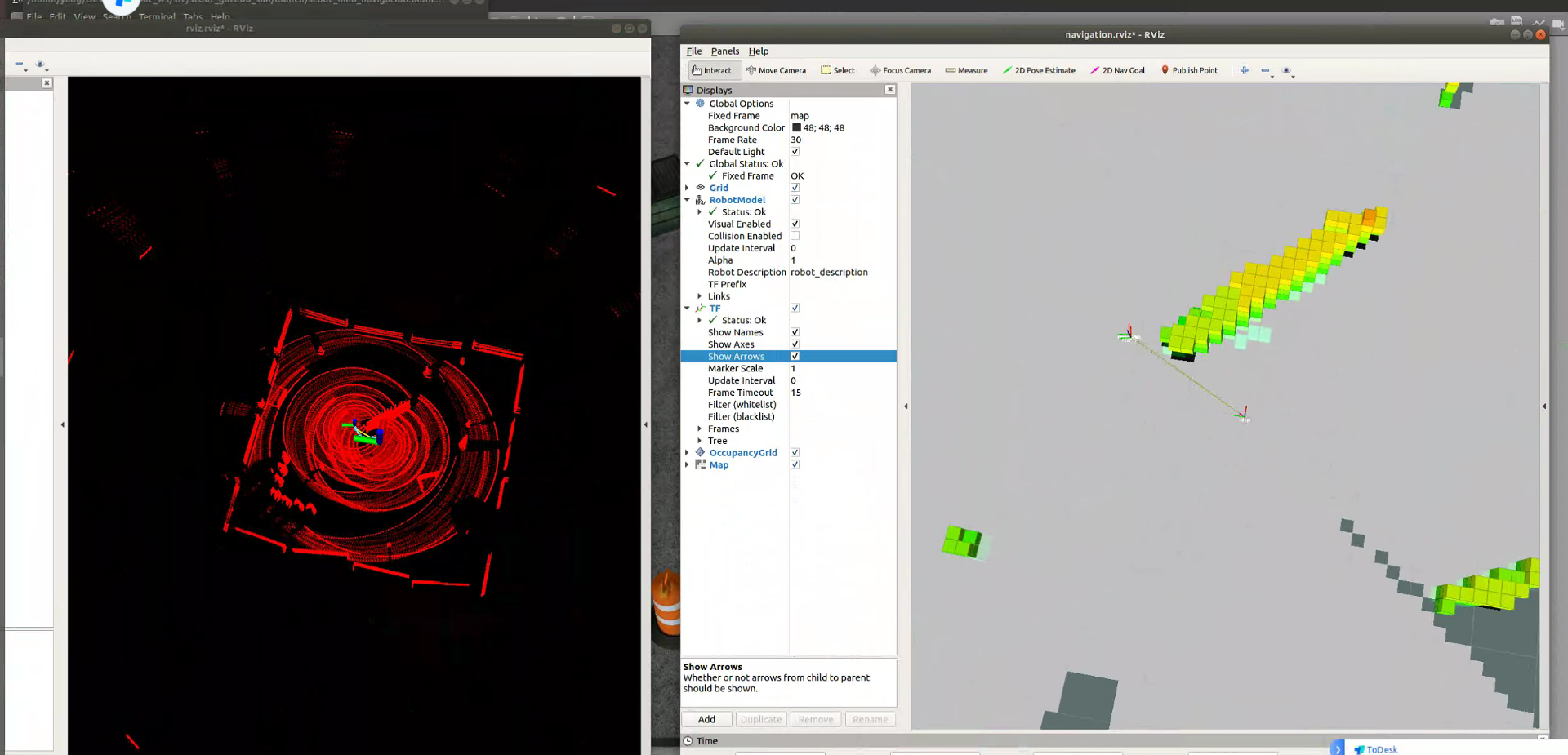Click the RobotModel display icon
This screenshot has width=1568, height=755.
700,200
